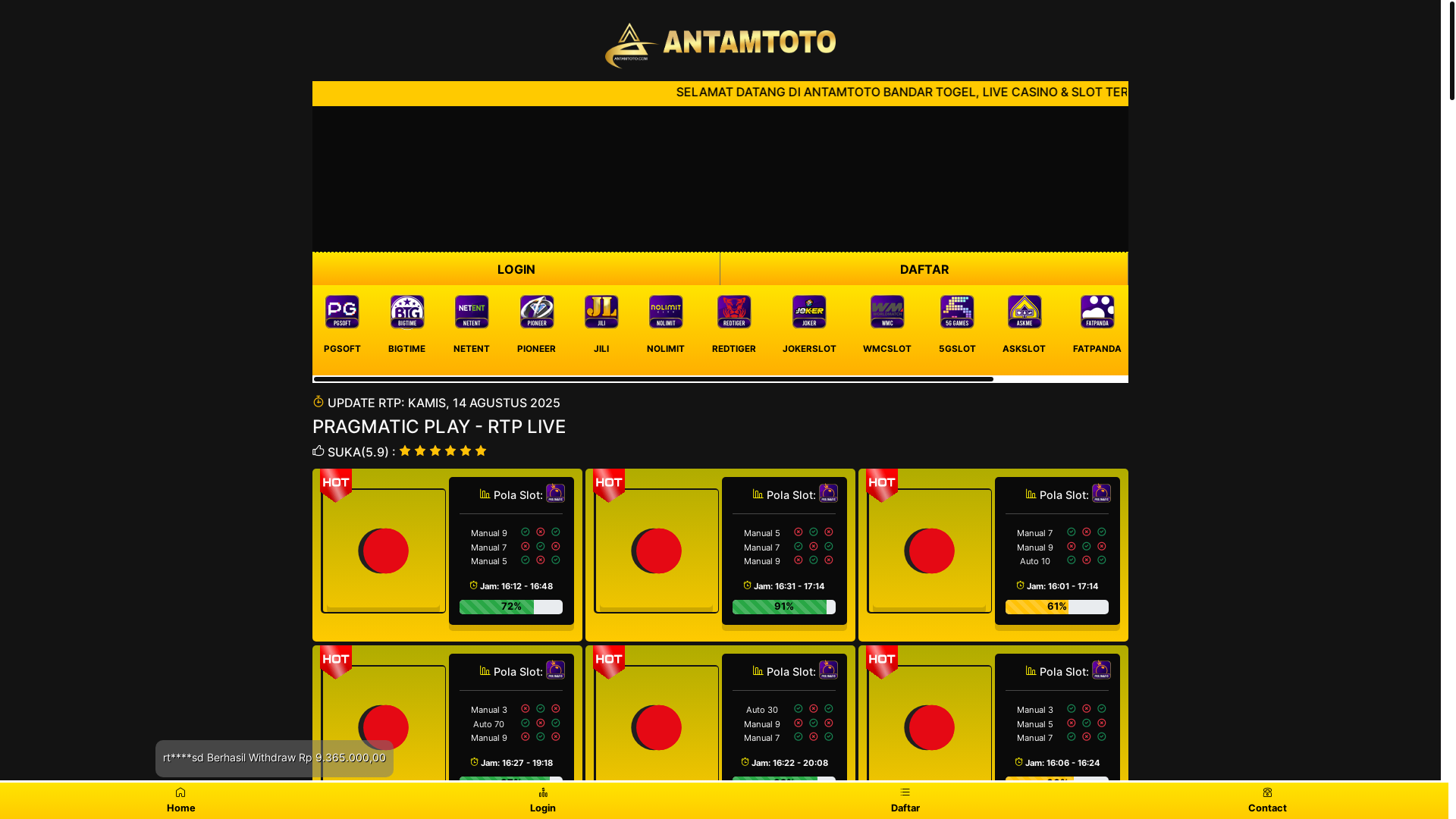Click 'UPDATE RTP: KAMIS, 14 AGUSTUS 2025' text
Image resolution: width=1456 pixels, height=819 pixels.
(x=444, y=403)
